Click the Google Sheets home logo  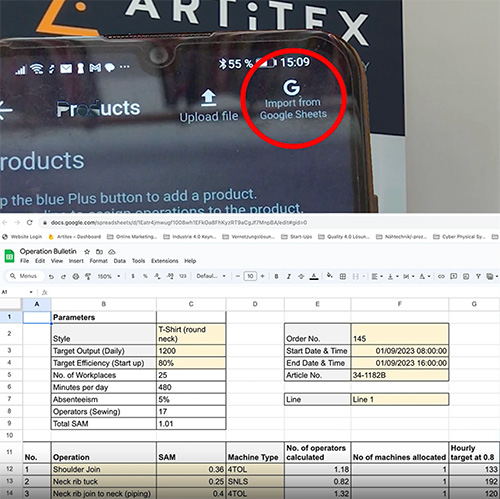point(9,256)
